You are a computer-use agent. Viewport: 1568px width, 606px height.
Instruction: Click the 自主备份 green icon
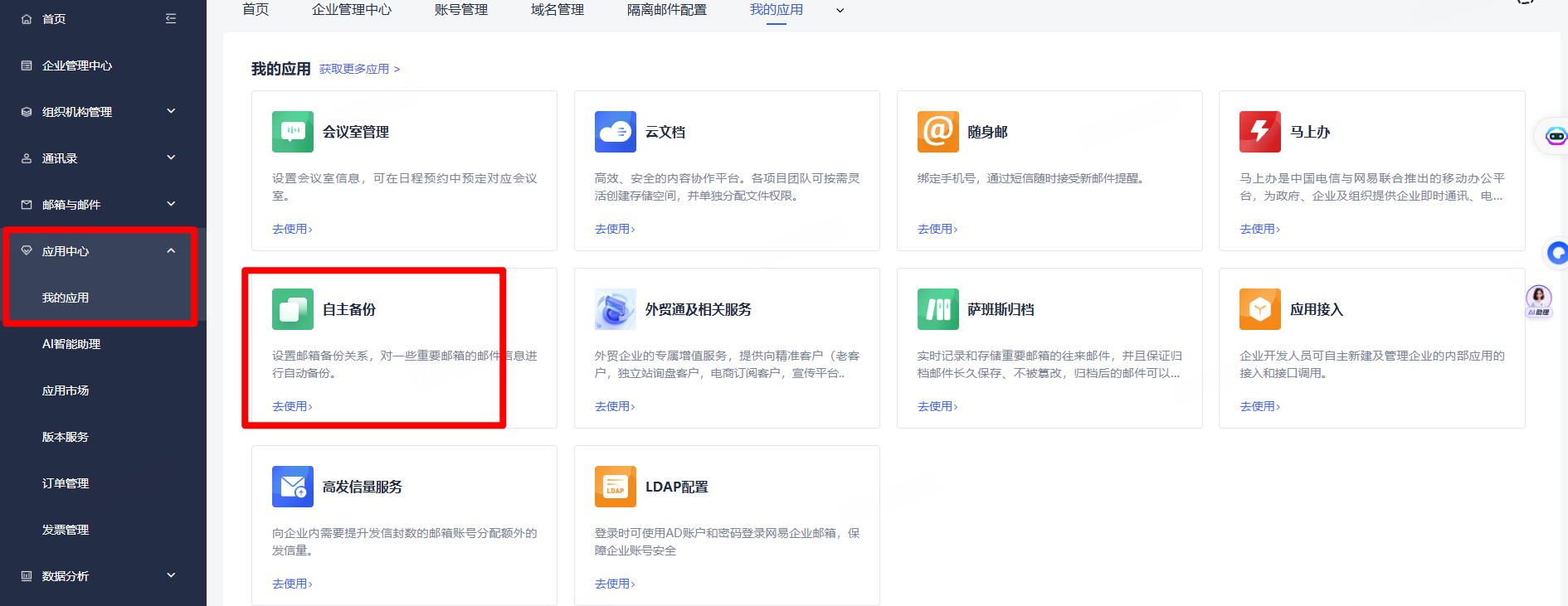pos(293,309)
